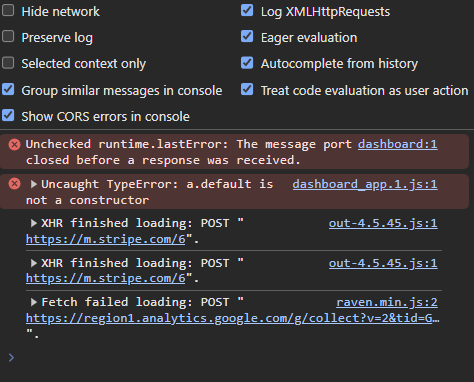Enable the Preserve log checkbox

(x=8, y=36)
